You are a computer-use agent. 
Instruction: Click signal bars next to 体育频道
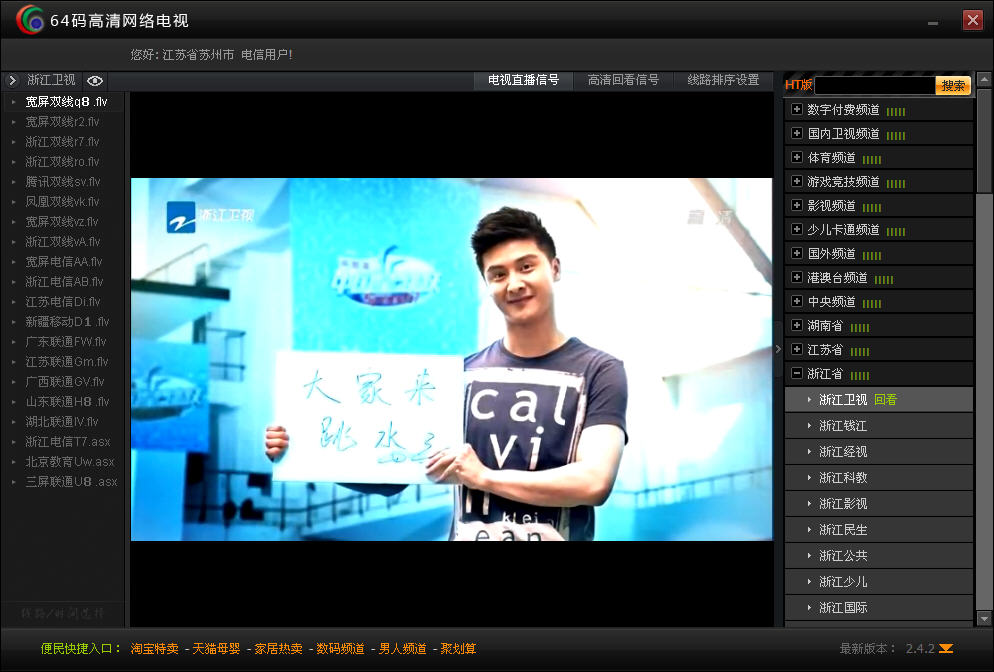click(x=872, y=159)
